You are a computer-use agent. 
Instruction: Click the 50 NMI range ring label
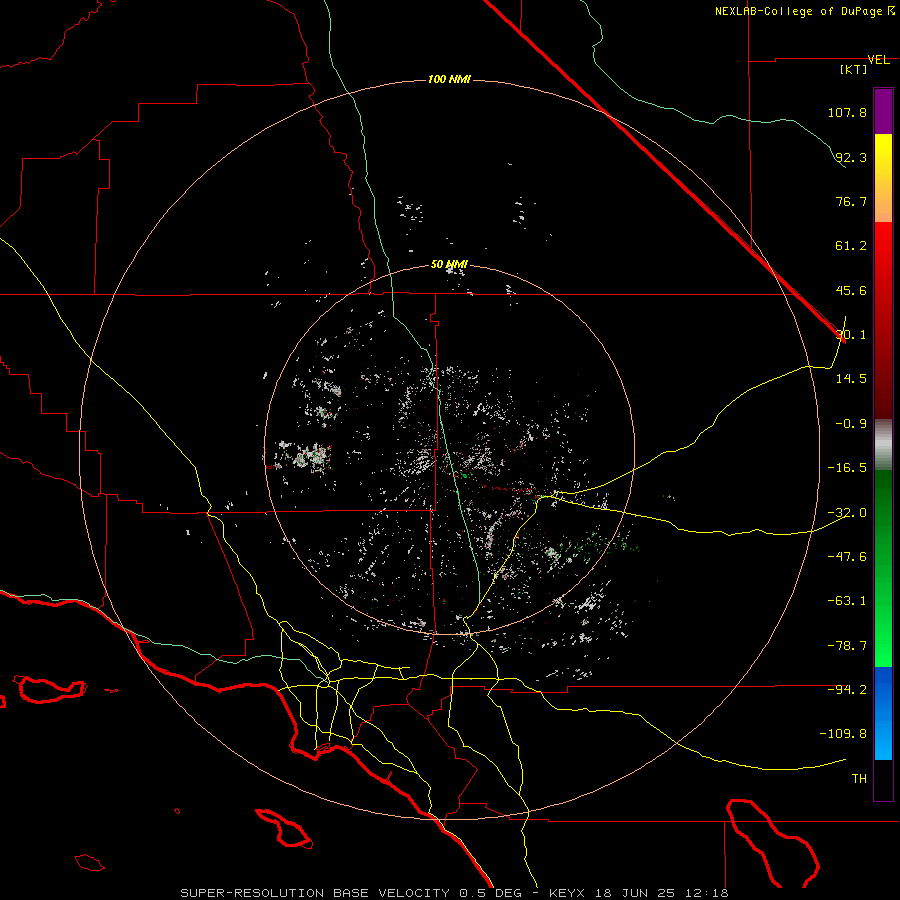pyautogui.click(x=449, y=265)
